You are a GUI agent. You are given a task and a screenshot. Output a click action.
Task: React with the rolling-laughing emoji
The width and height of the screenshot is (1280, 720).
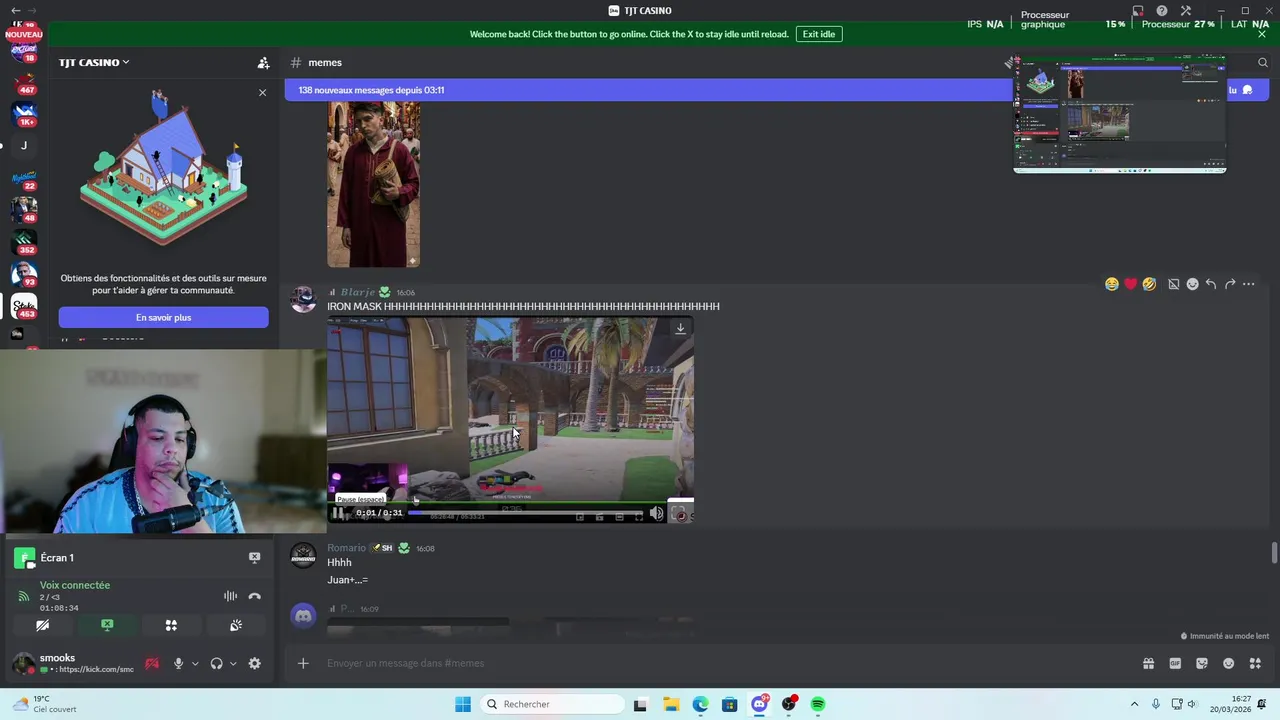click(1149, 284)
